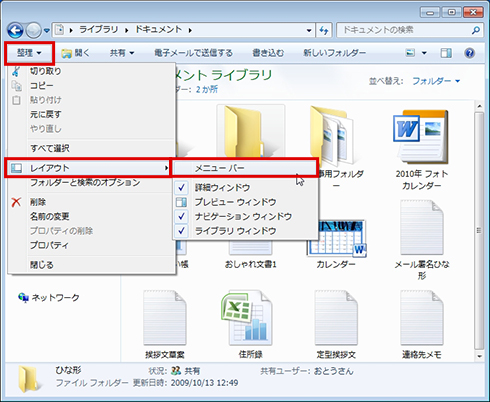Toggle the preview pane toolbar icon
Image resolution: width=490 pixels, height=402 pixels.
click(x=446, y=53)
